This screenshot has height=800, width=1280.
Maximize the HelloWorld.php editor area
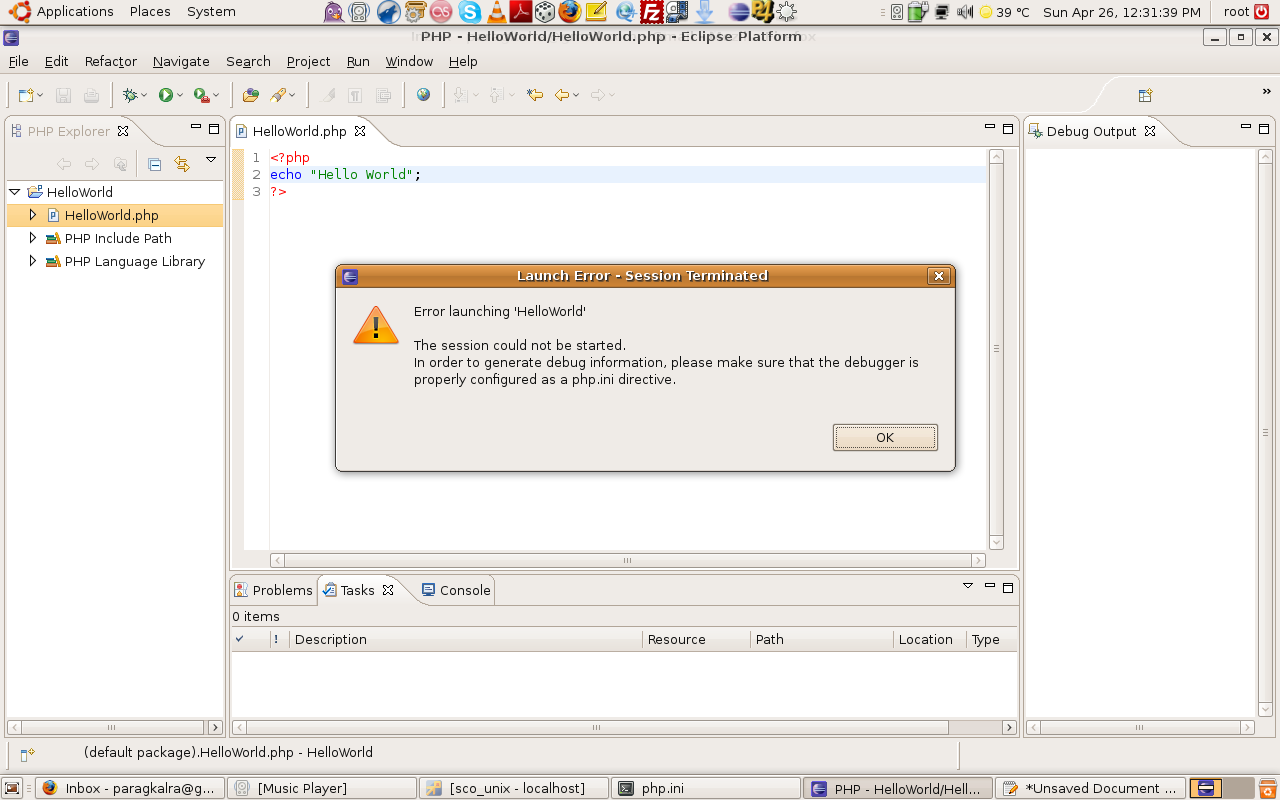[x=1008, y=129]
